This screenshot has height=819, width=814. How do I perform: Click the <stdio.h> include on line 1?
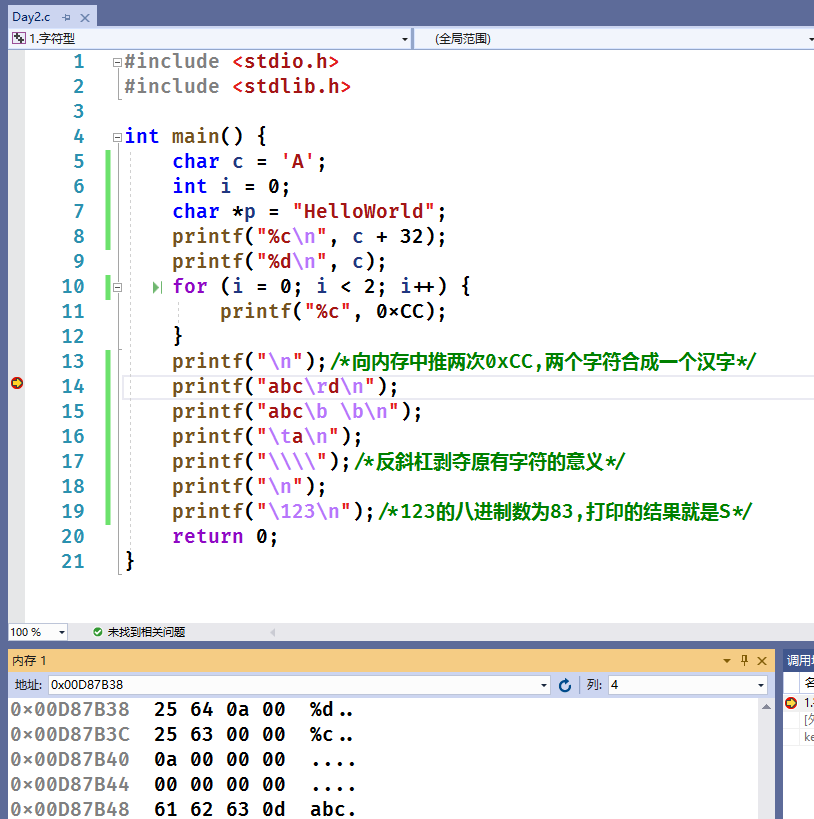pos(286,62)
